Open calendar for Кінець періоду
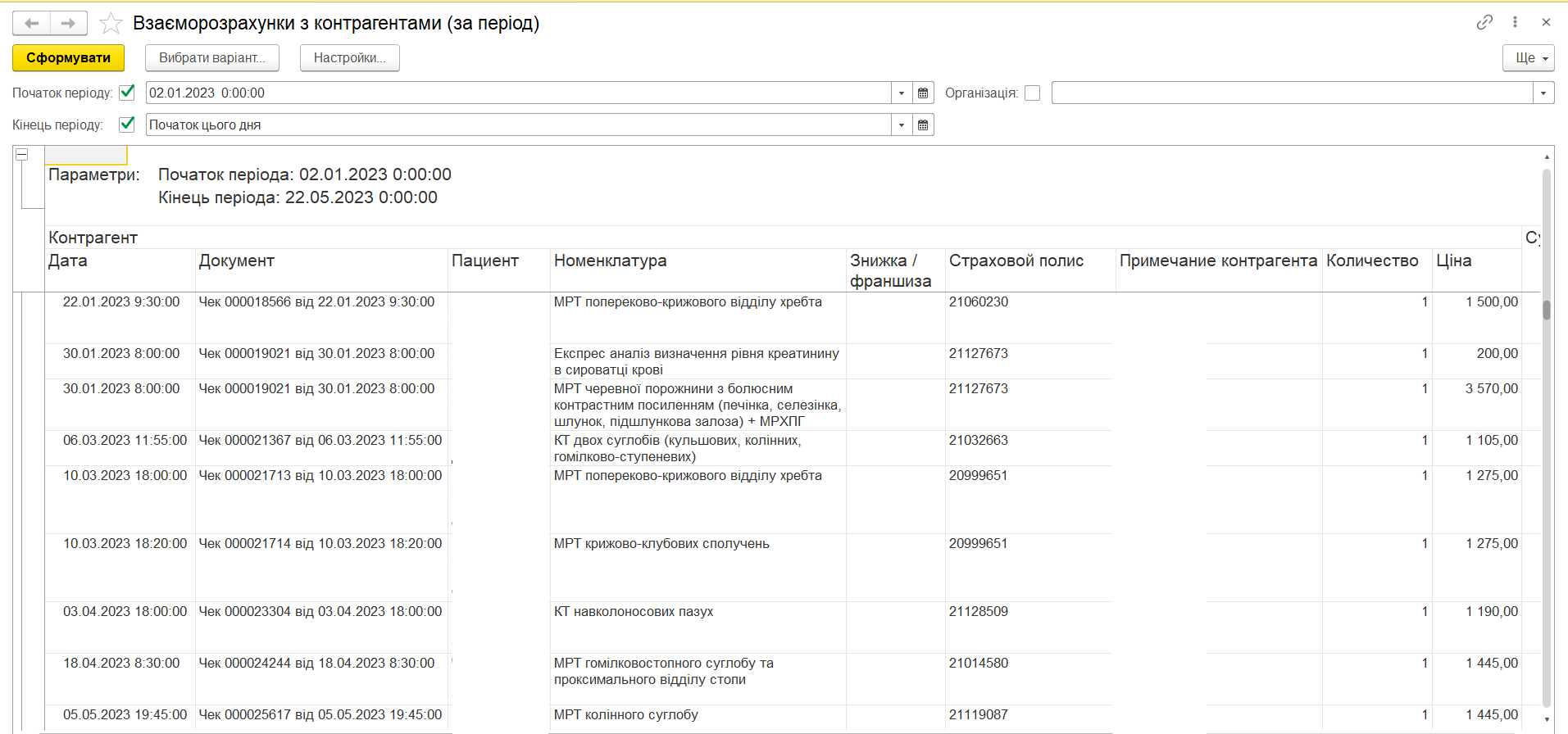 923,125
